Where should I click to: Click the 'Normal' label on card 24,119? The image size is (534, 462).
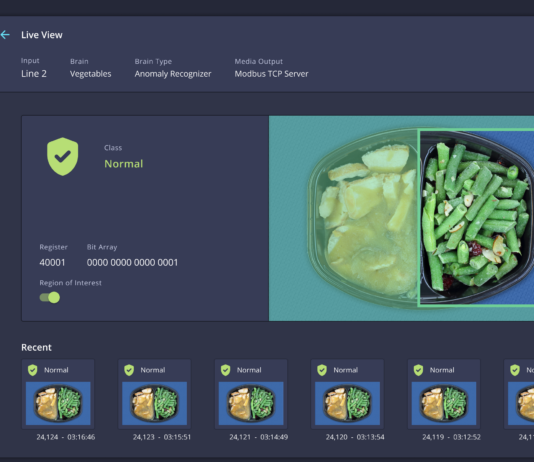click(442, 370)
